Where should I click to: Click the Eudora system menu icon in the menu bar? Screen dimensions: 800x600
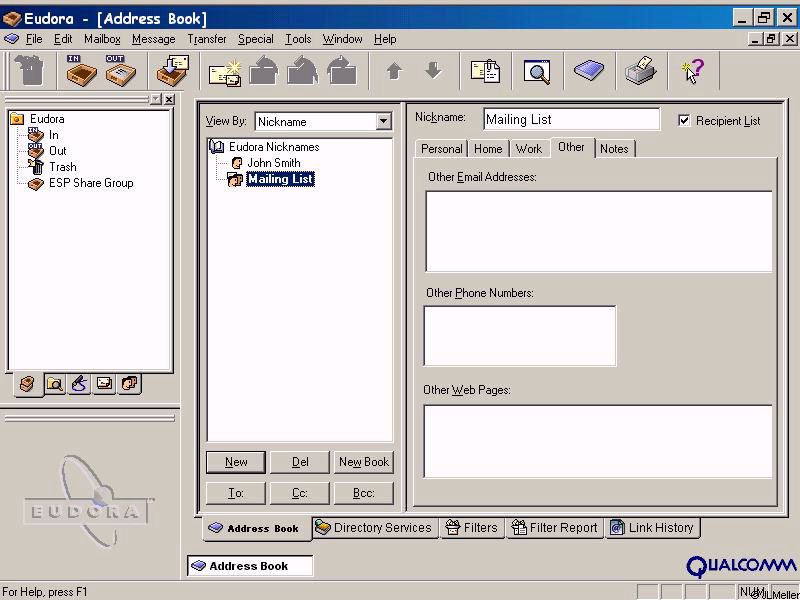[x=11, y=39]
